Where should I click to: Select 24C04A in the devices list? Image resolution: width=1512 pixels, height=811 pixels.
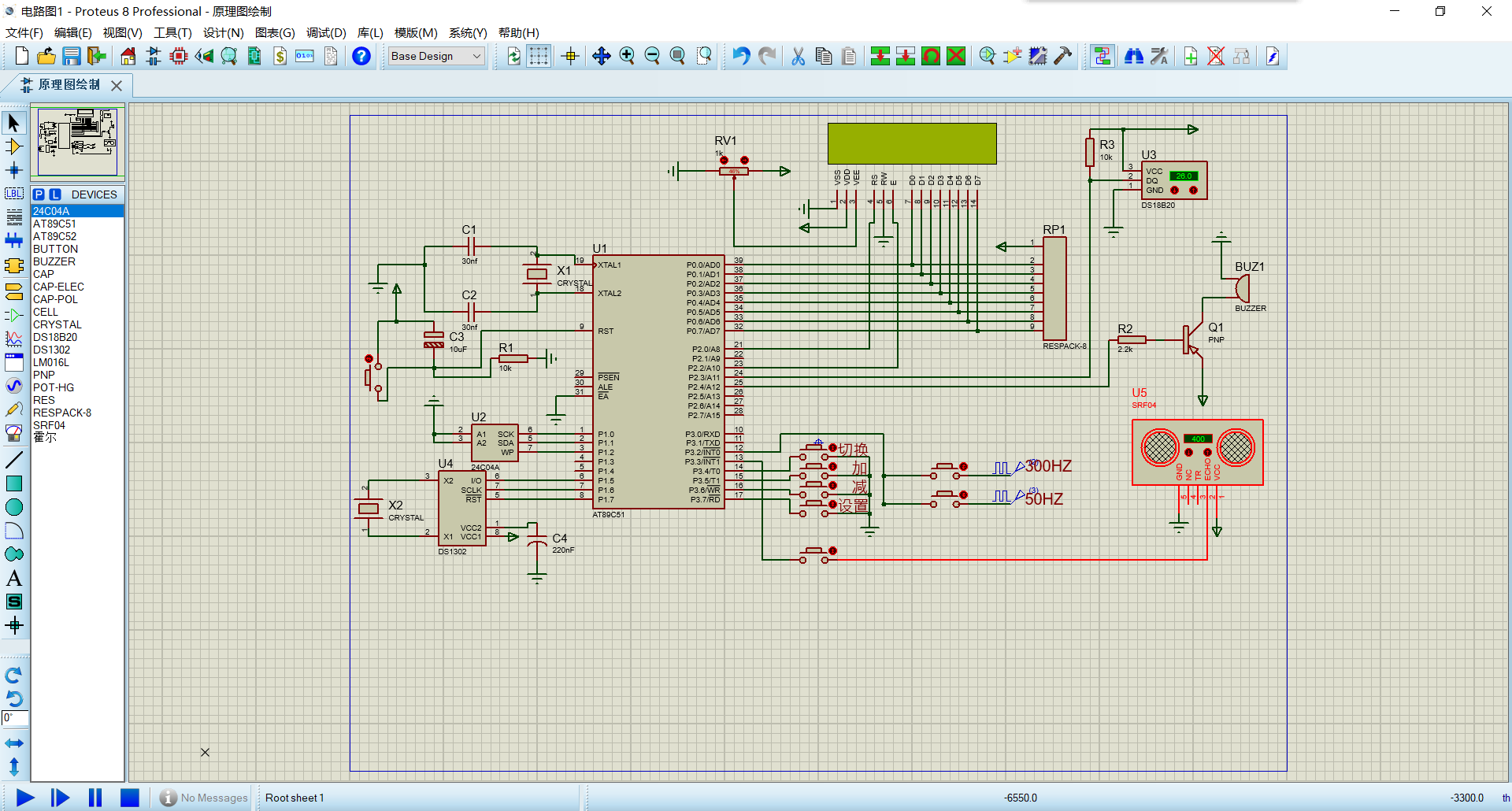coord(77,211)
